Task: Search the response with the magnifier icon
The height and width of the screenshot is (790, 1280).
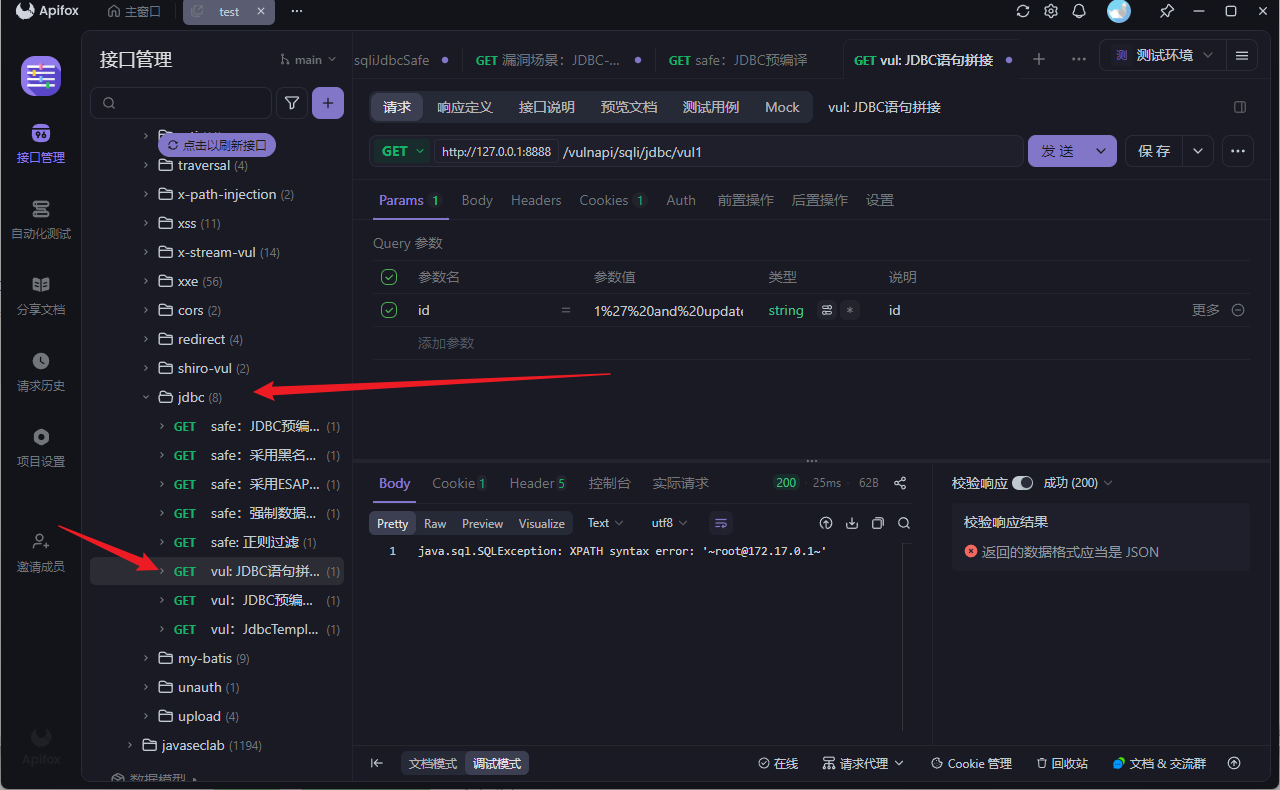Action: (904, 523)
